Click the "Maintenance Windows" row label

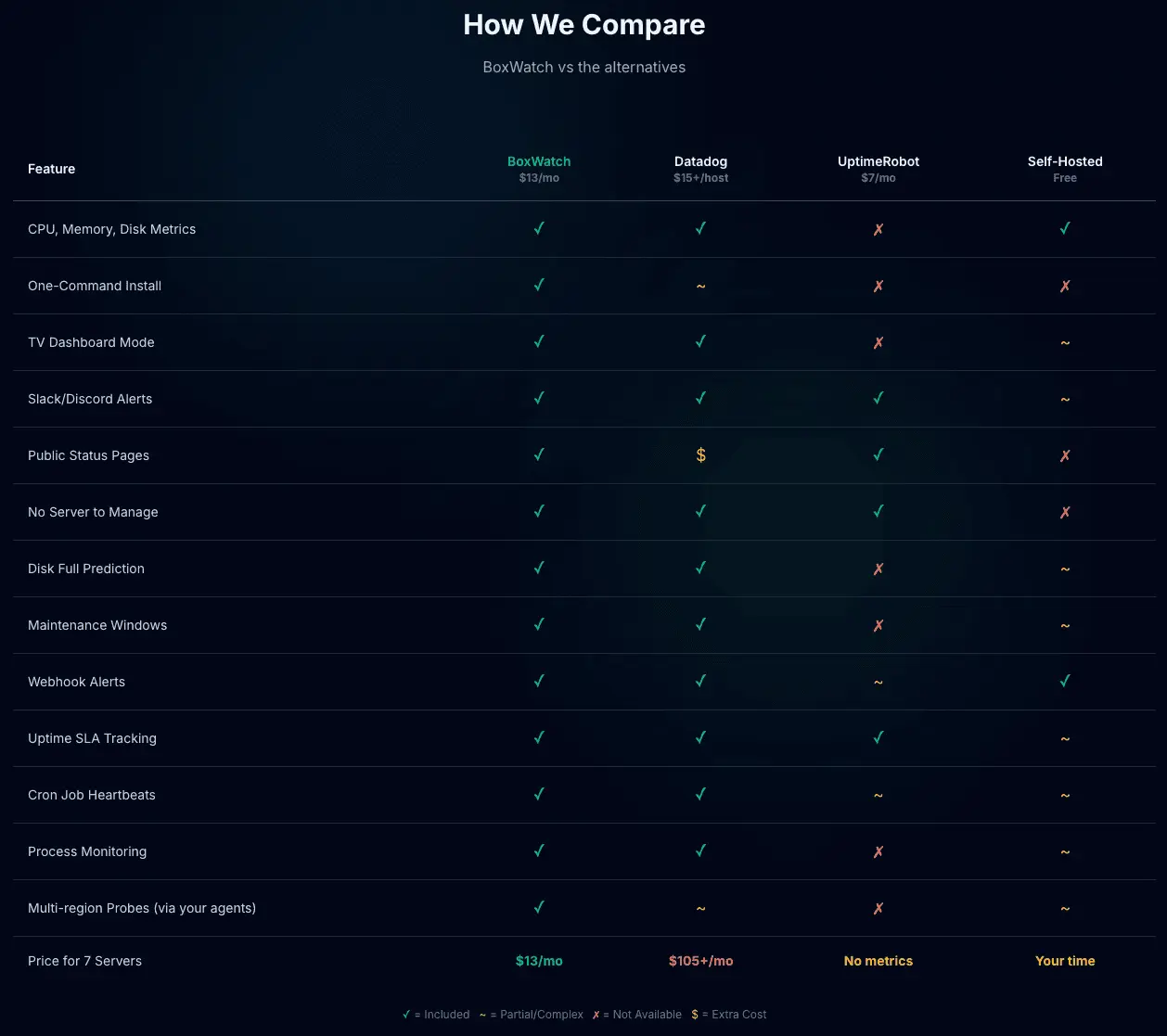(97, 625)
